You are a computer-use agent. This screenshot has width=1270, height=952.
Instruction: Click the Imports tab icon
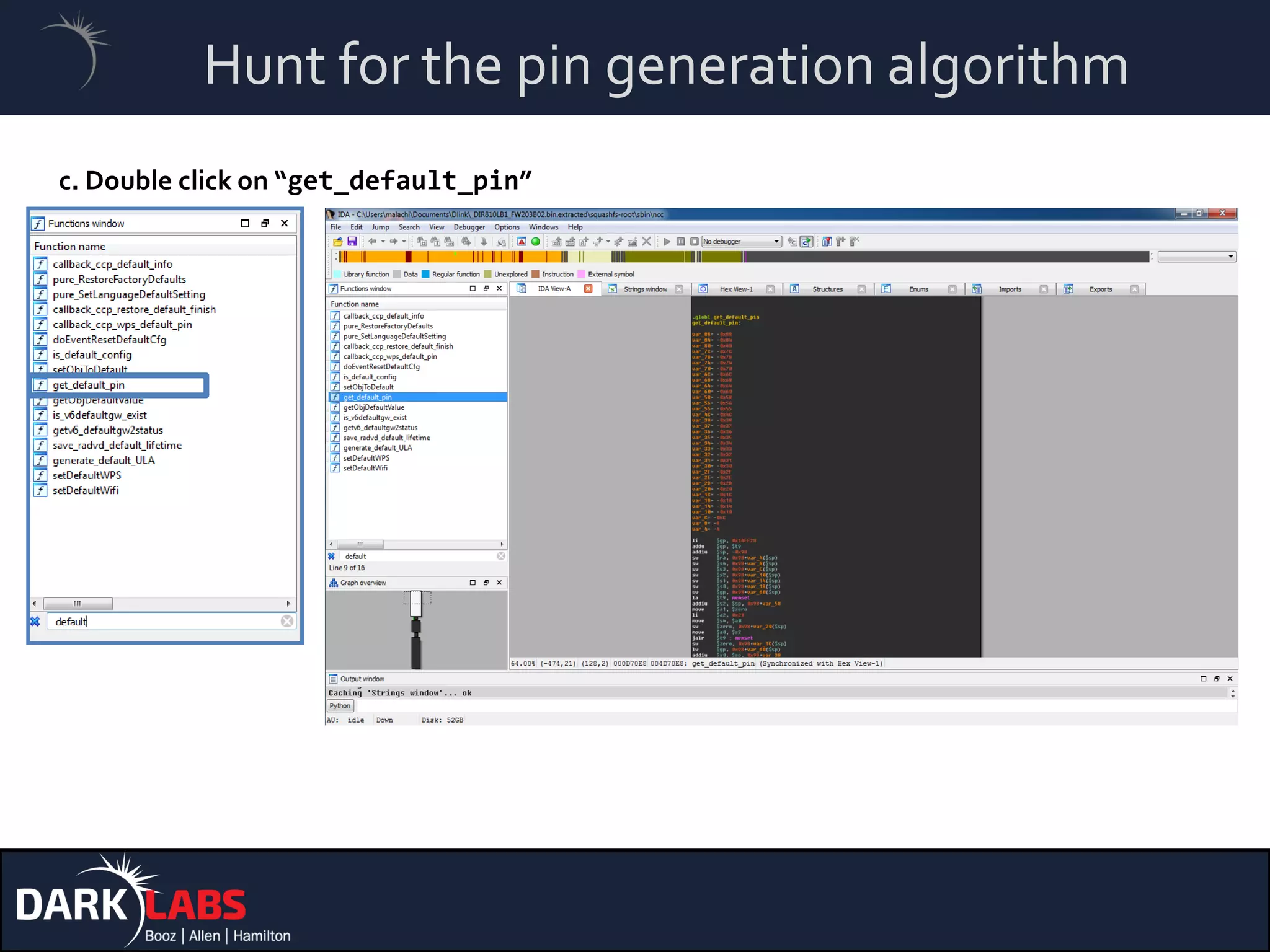tap(977, 289)
